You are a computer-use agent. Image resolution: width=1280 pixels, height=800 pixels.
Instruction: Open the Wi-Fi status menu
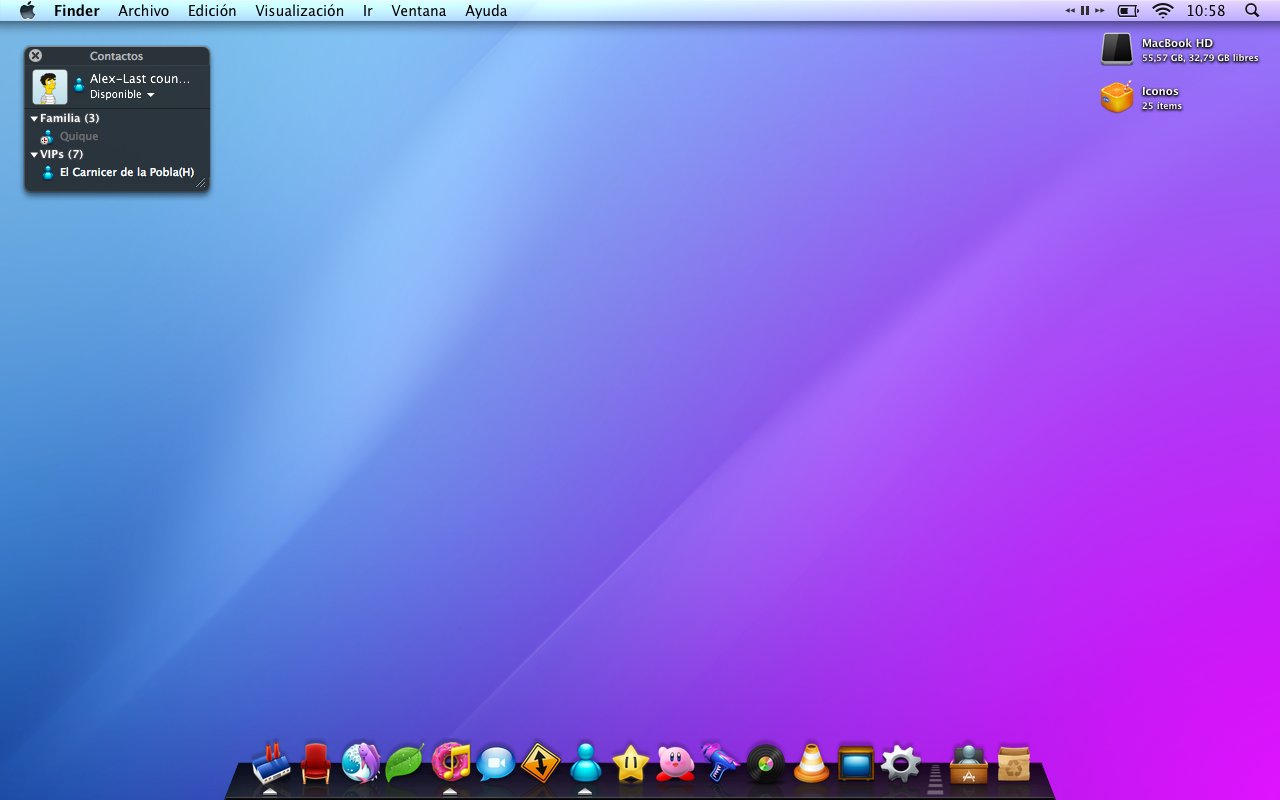coord(1162,11)
